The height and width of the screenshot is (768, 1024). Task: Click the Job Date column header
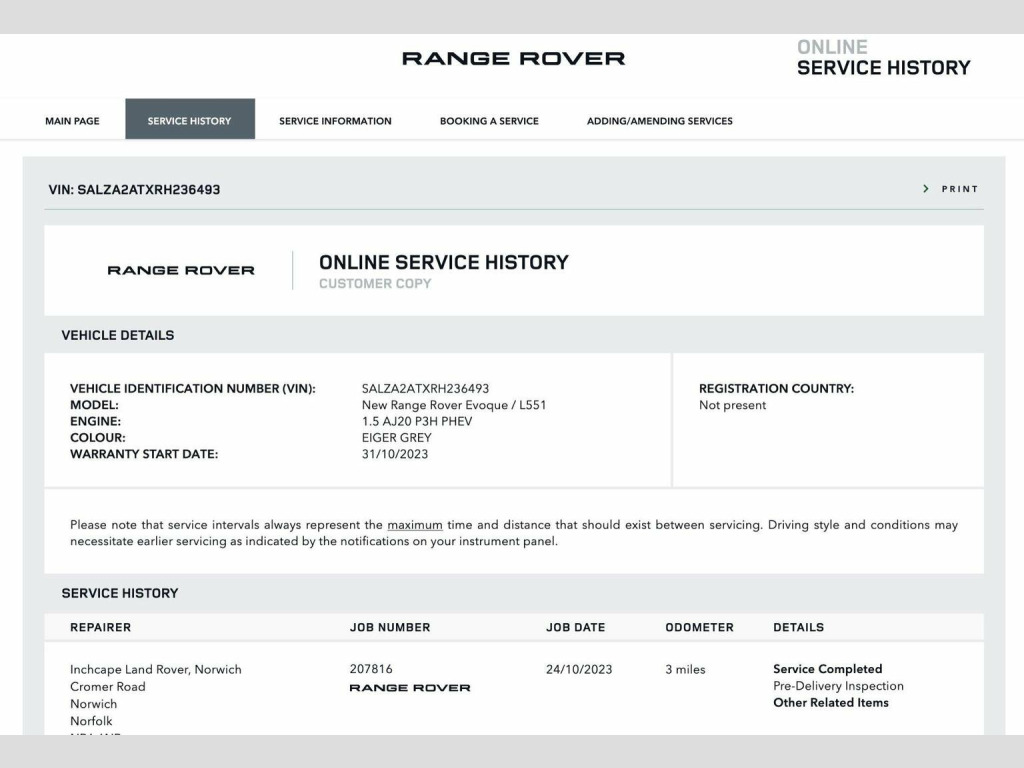[575, 628]
